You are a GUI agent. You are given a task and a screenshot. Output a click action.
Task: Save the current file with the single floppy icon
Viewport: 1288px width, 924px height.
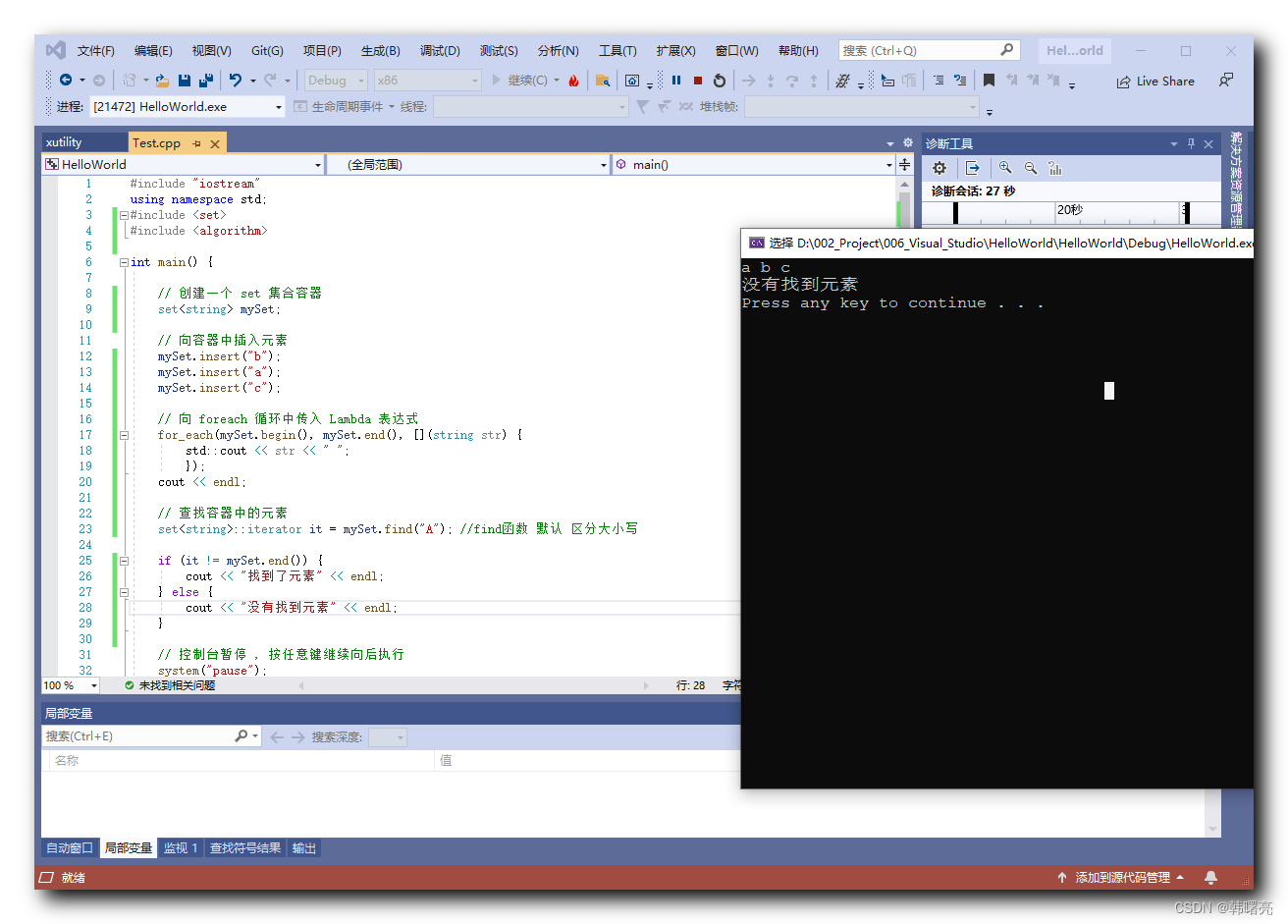(x=185, y=81)
